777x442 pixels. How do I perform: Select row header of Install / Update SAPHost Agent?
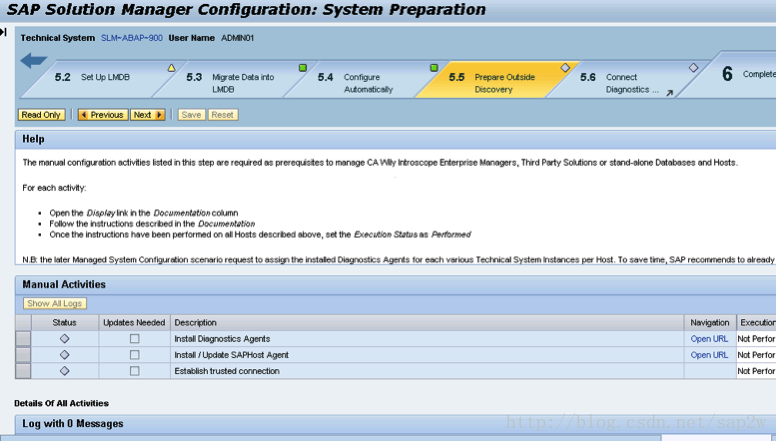23,355
